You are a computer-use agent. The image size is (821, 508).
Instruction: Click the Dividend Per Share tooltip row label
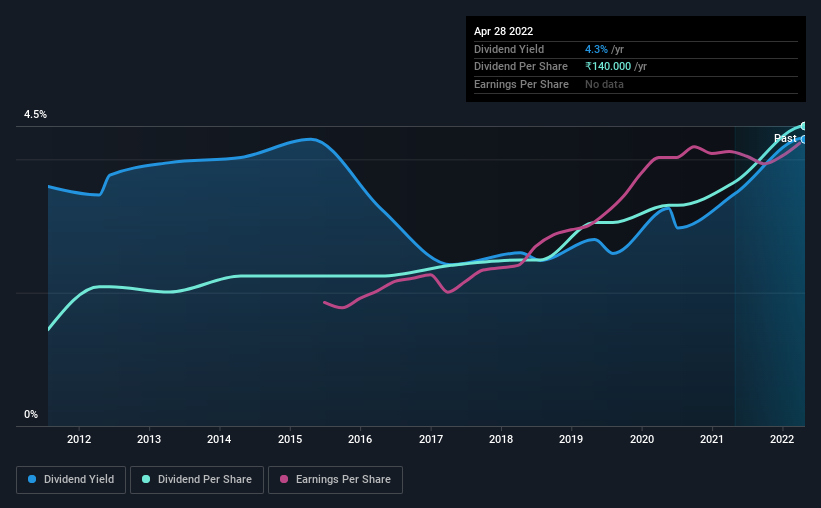coord(521,67)
